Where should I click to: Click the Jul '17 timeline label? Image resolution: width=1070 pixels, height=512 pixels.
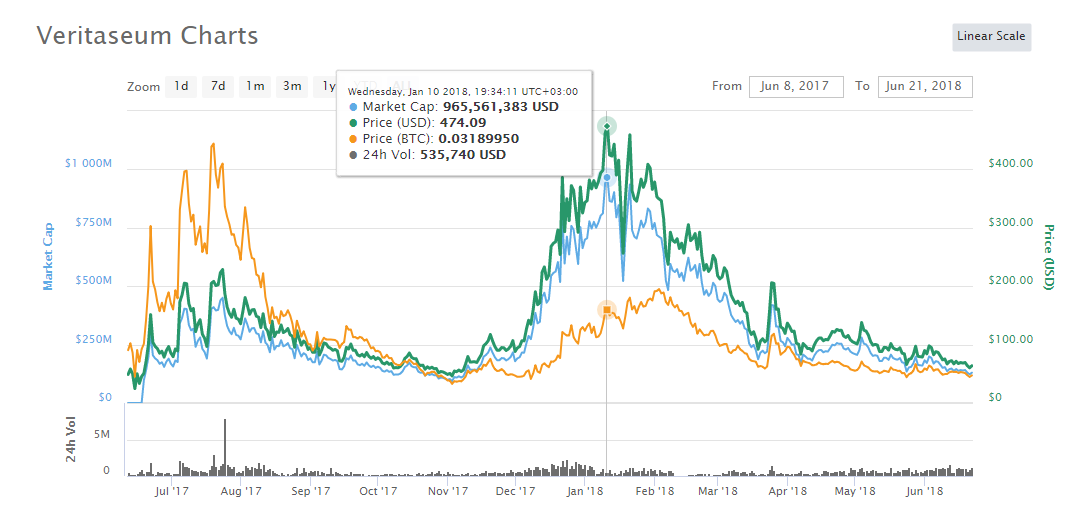tap(171, 490)
